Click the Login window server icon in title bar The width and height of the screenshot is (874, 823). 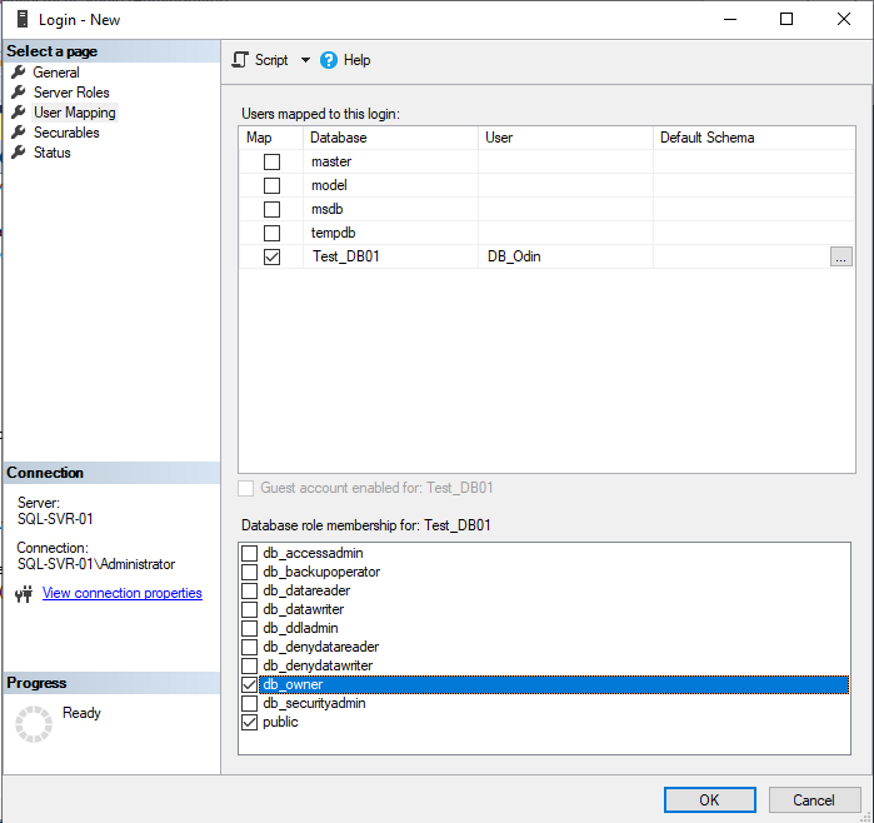22,19
